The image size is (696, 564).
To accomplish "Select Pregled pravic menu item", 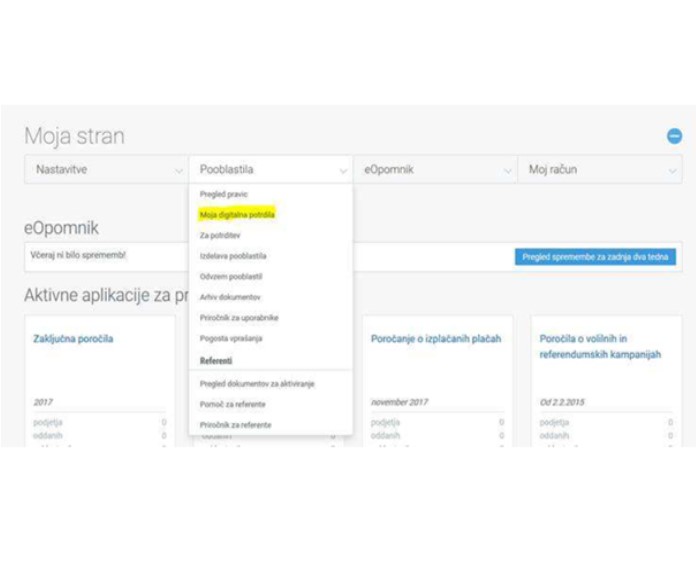I will (224, 194).
